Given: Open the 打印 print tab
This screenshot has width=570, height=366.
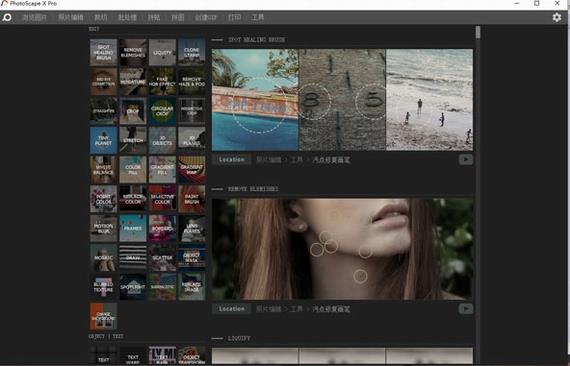Looking at the screenshot, I should [x=234, y=17].
